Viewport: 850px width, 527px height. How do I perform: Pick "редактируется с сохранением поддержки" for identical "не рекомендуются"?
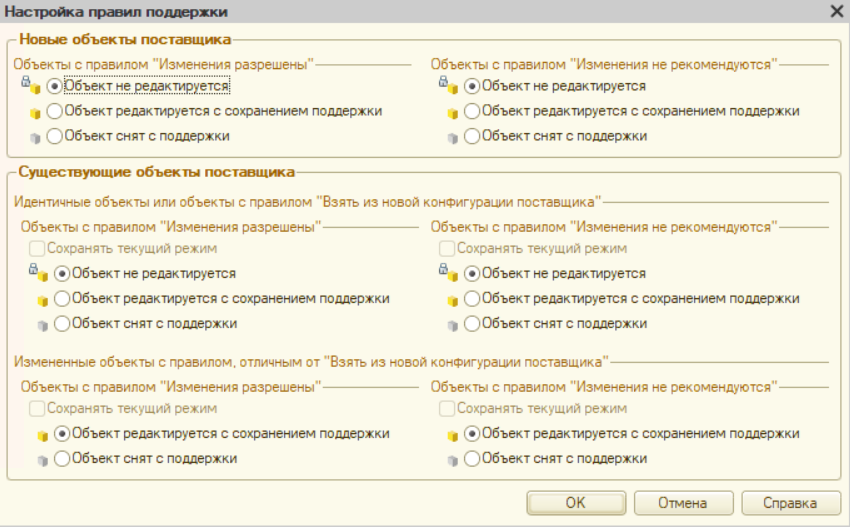[472, 299]
